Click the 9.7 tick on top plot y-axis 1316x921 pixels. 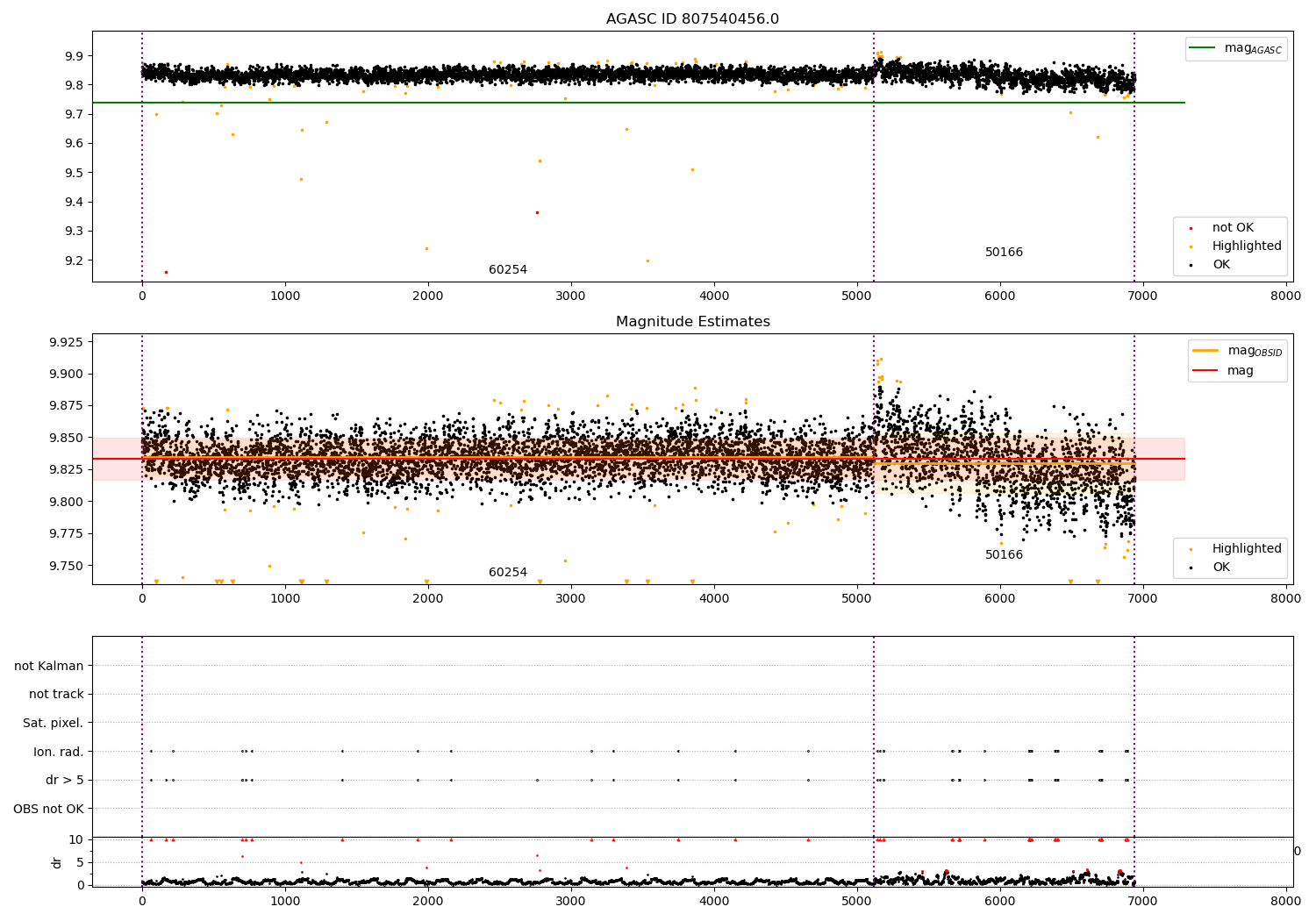coord(74,114)
